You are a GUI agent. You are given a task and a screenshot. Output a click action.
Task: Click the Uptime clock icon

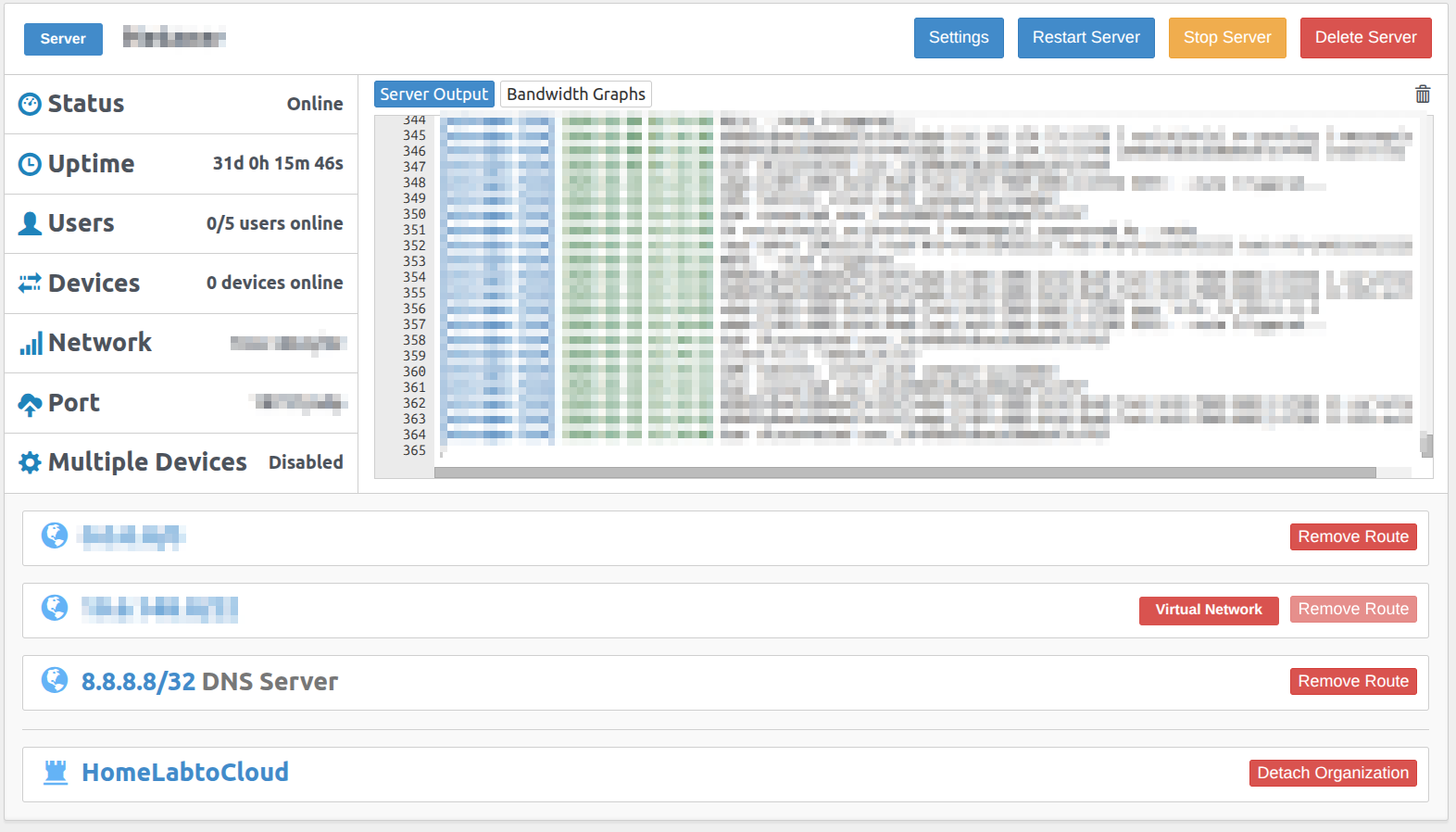(30, 164)
